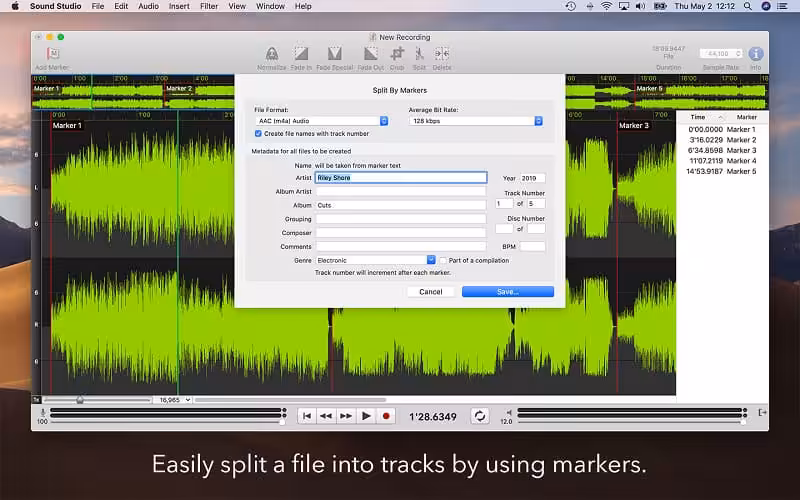Open the Genre combo box arrow

[431, 260]
